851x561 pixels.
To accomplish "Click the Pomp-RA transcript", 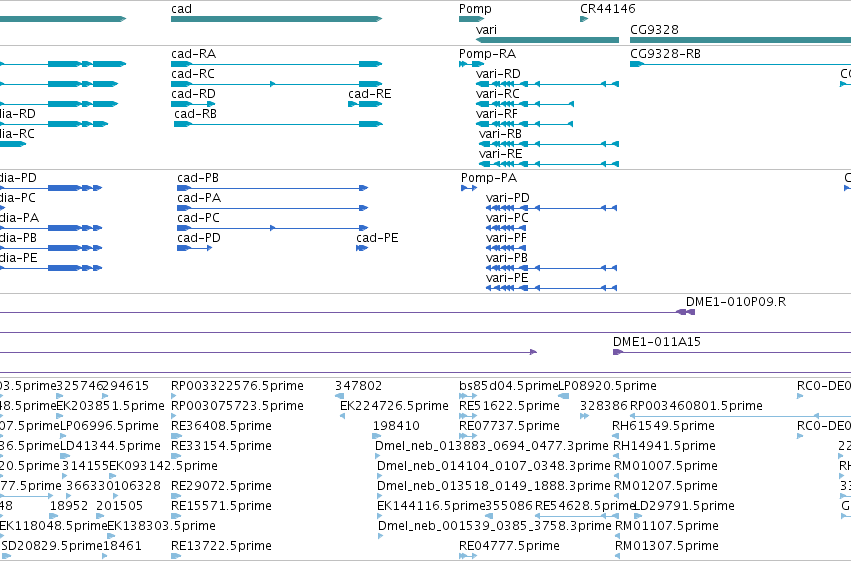I will [x=471, y=64].
